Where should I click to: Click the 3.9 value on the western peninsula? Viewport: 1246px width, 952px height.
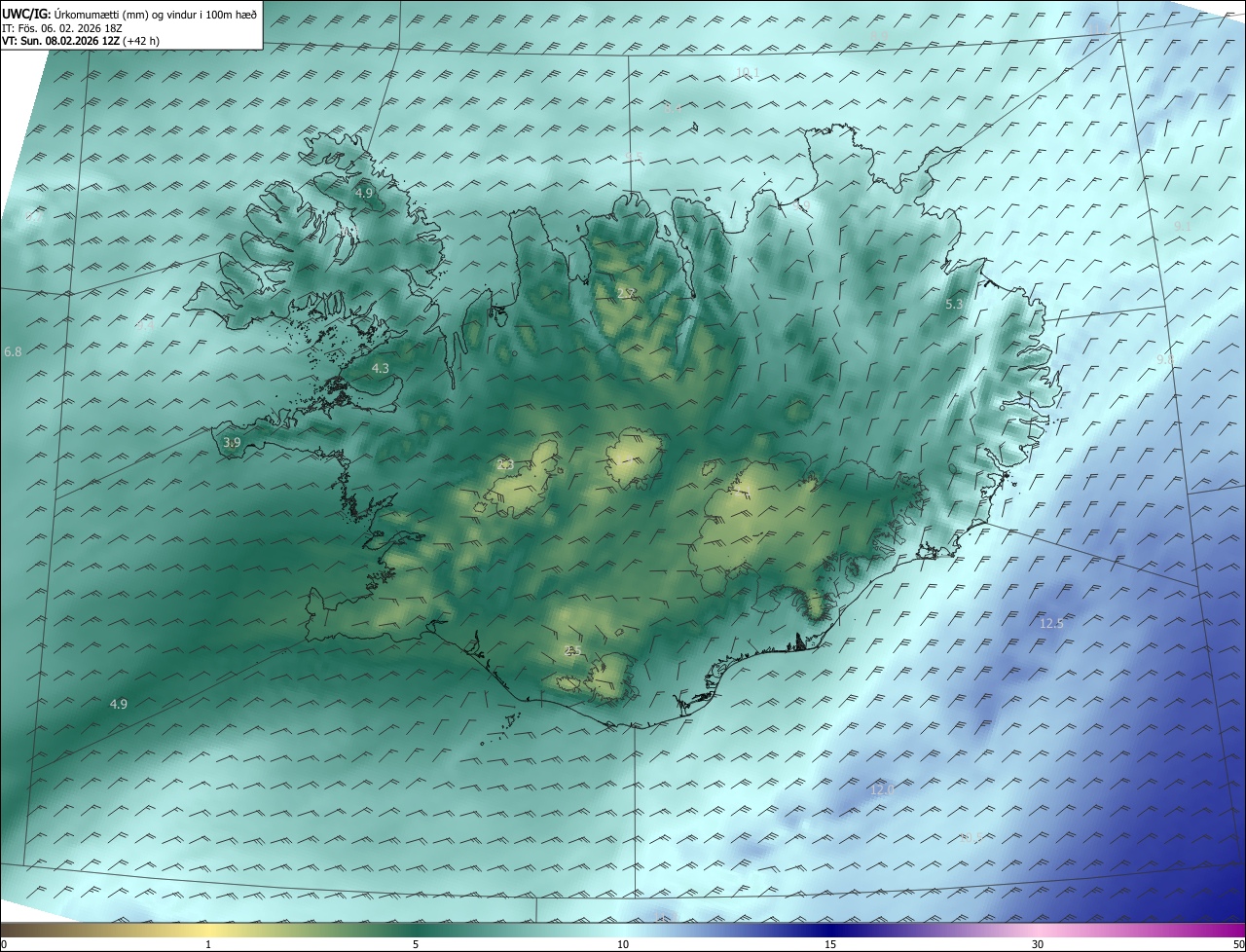[x=231, y=442]
